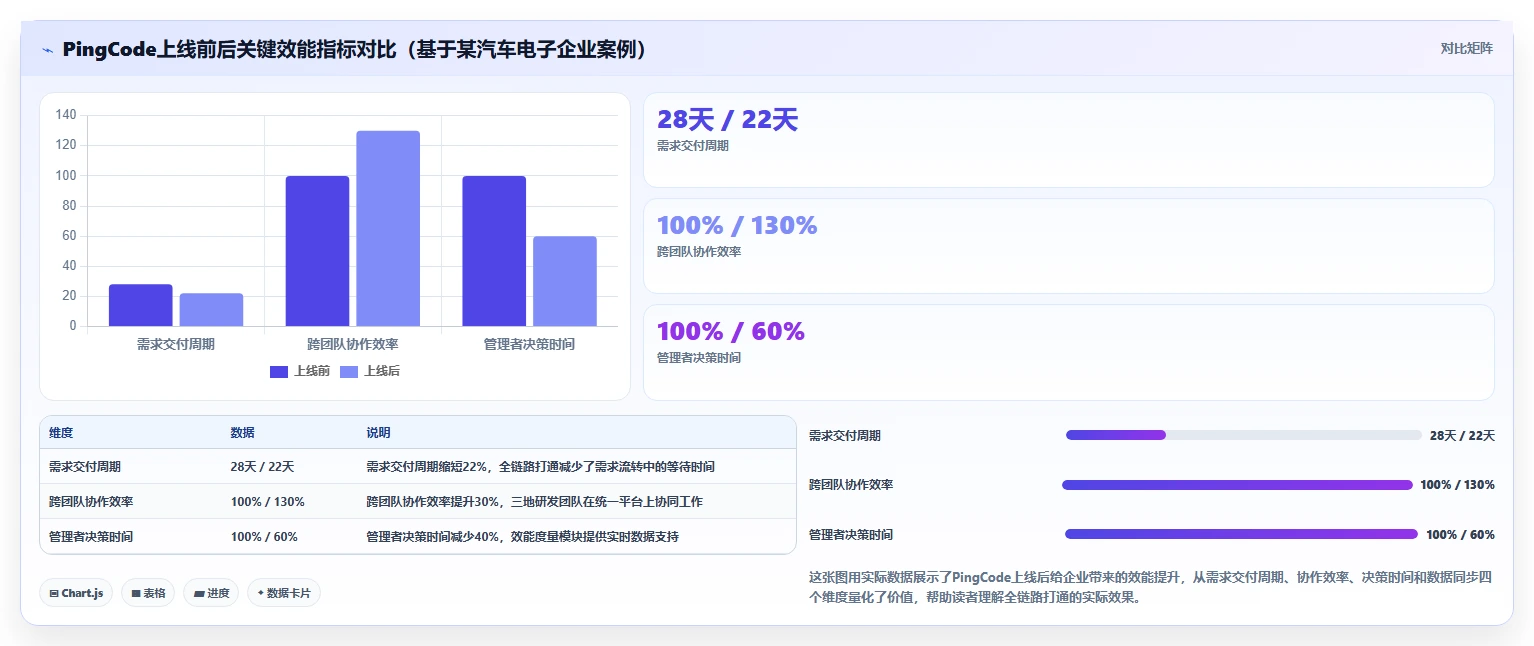Image resolution: width=1534 pixels, height=646 pixels.
Task: Click the 跨团队协作效率提升30% description cell
Action: 534,502
